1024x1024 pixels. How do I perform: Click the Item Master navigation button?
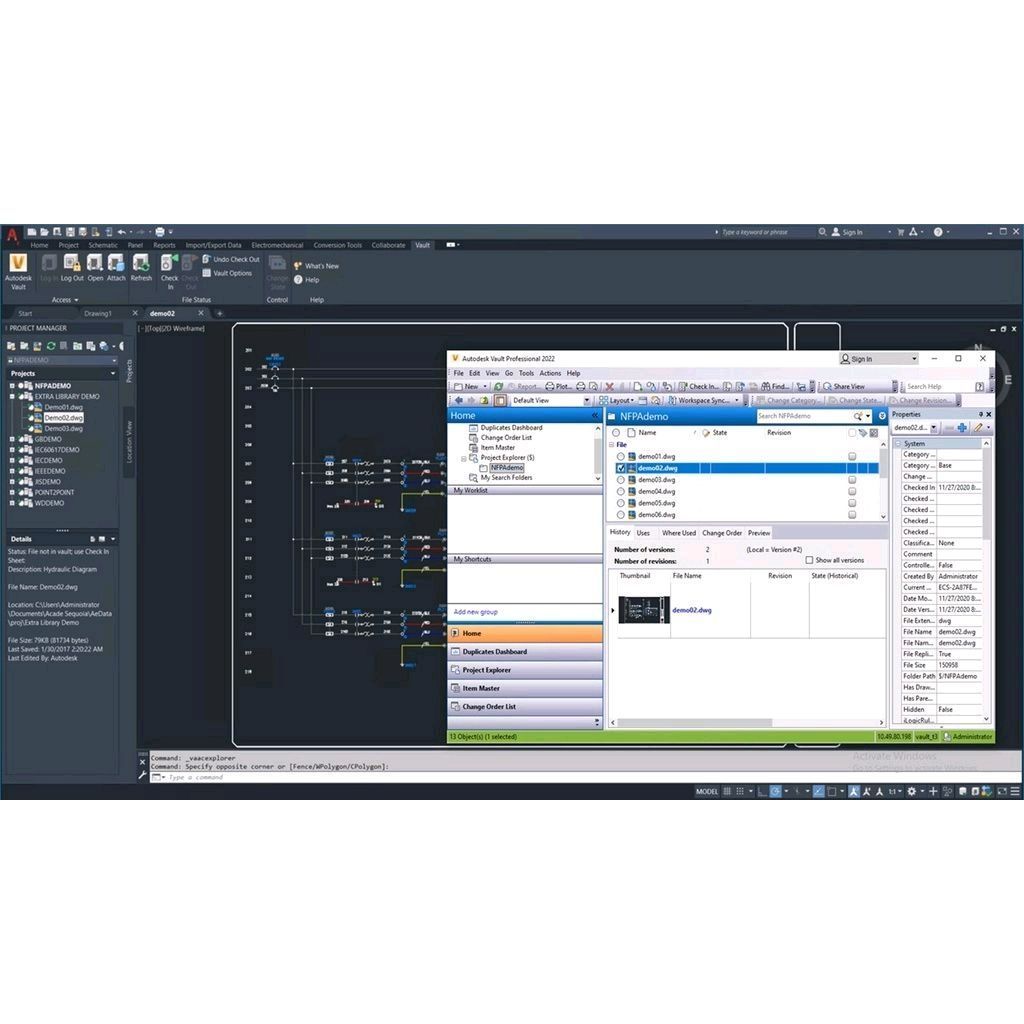(x=525, y=688)
